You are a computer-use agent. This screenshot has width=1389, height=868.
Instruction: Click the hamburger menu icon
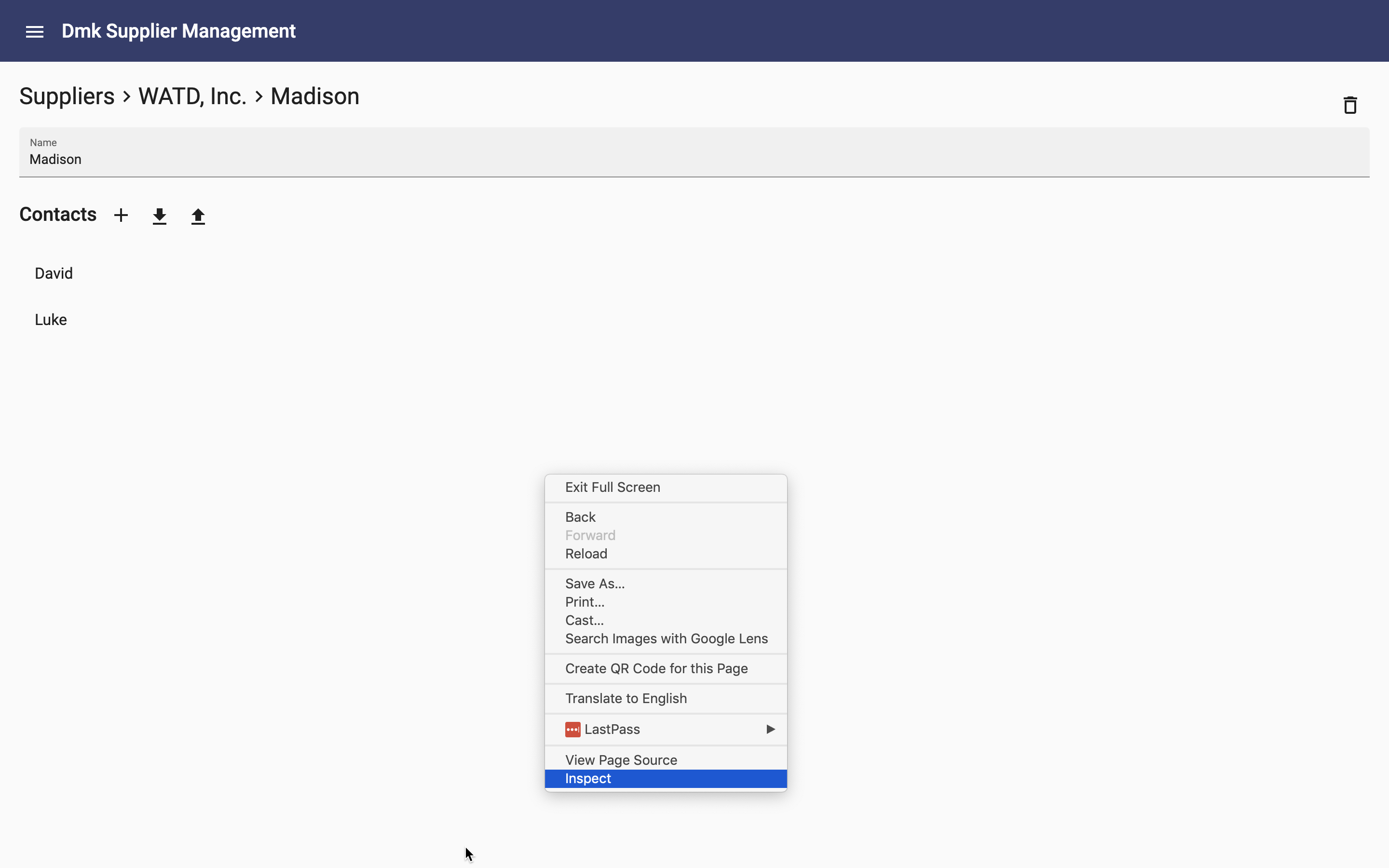35,31
